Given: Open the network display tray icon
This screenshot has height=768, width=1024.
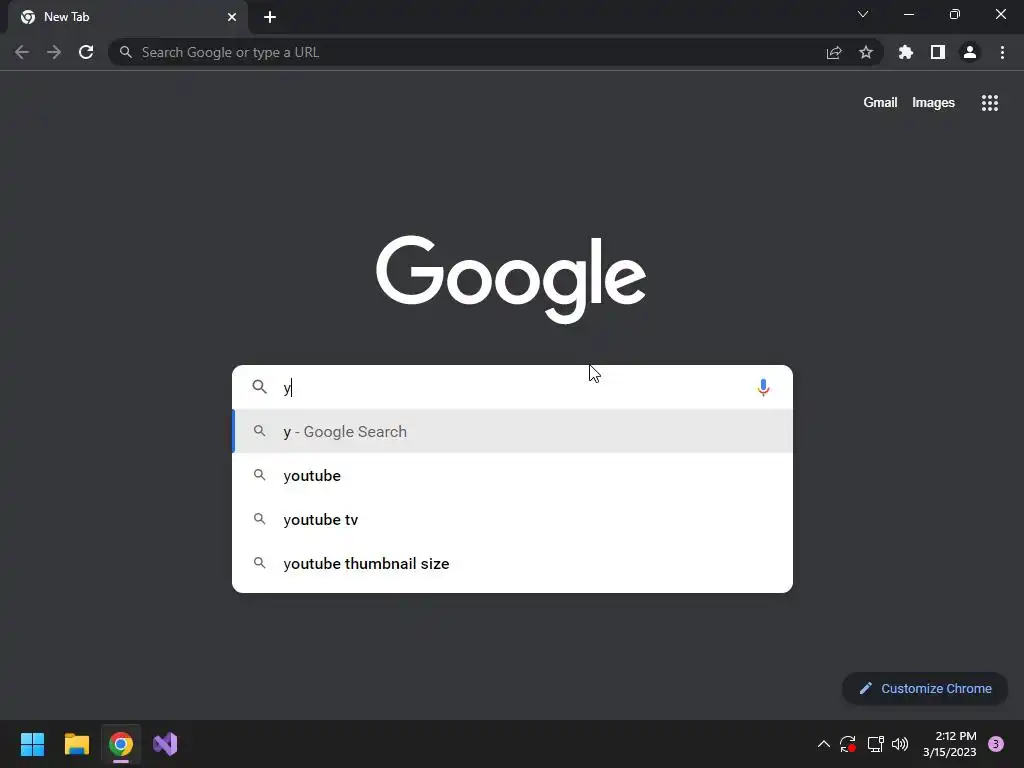Looking at the screenshot, I should (875, 744).
